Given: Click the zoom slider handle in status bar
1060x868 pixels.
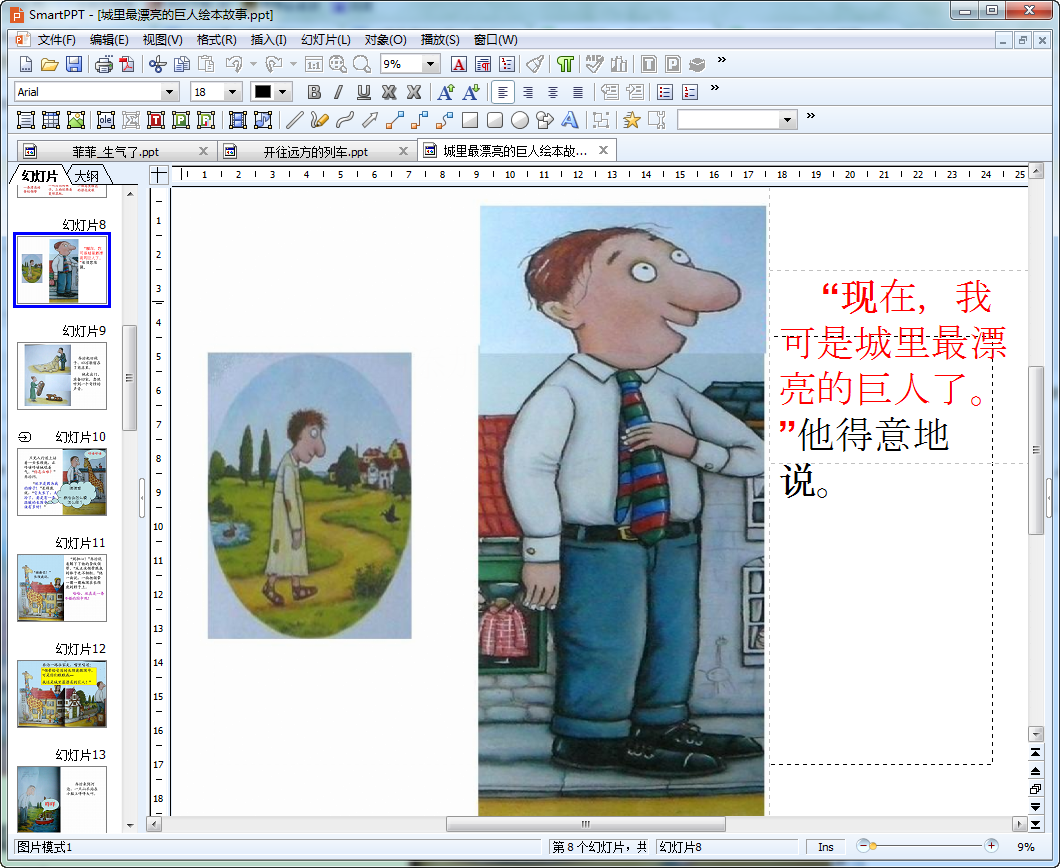Looking at the screenshot, I should click(873, 846).
